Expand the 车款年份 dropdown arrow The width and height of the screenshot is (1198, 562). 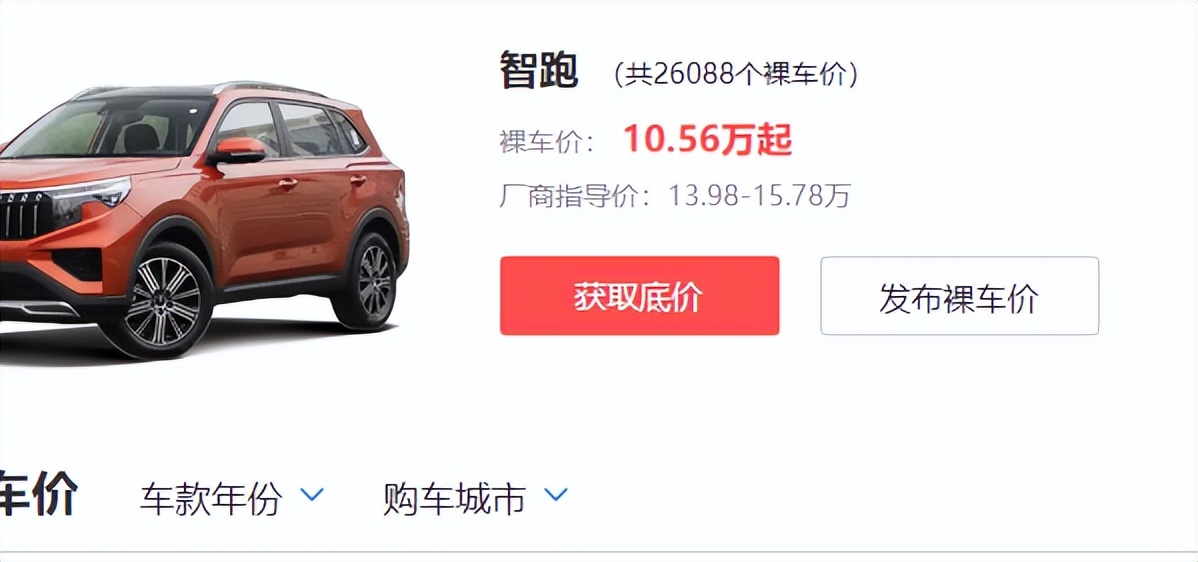pos(312,495)
